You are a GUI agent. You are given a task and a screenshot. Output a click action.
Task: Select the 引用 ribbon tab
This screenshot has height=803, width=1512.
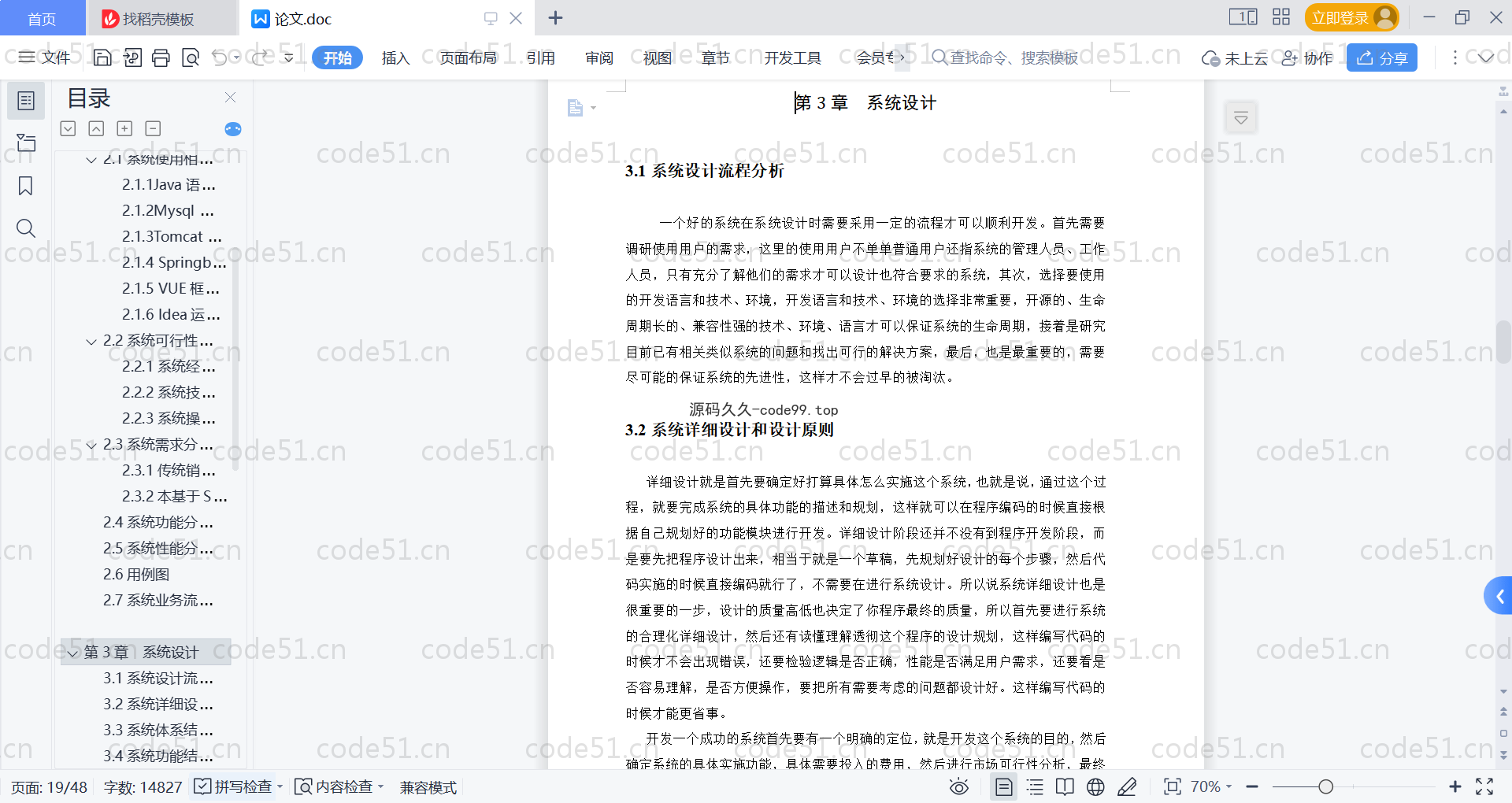pyautogui.click(x=541, y=57)
